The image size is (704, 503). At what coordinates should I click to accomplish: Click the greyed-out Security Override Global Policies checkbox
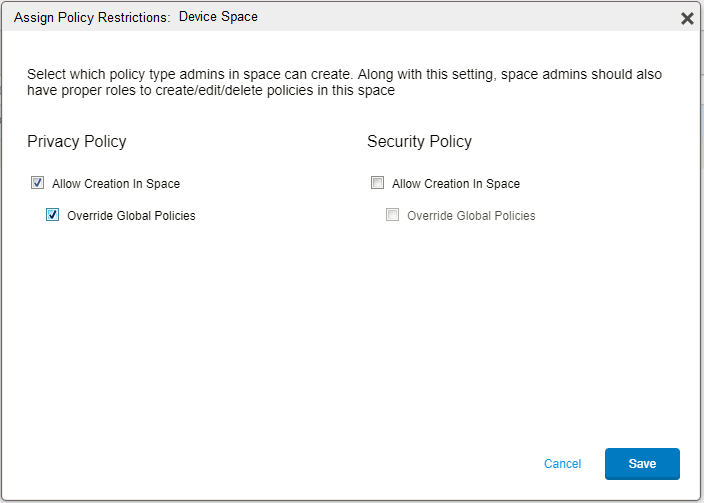pyautogui.click(x=393, y=215)
